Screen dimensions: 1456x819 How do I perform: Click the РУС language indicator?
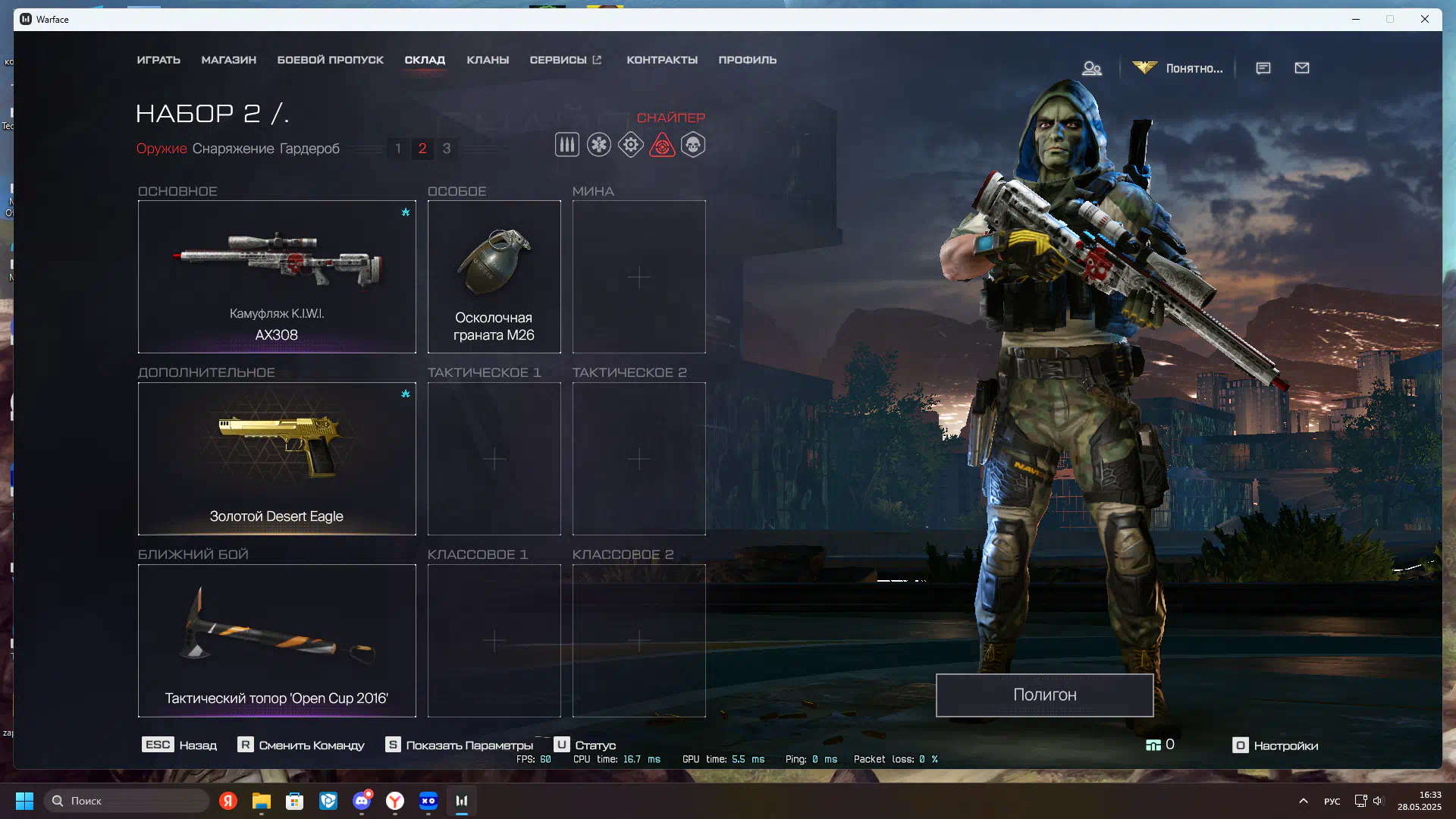1332,801
